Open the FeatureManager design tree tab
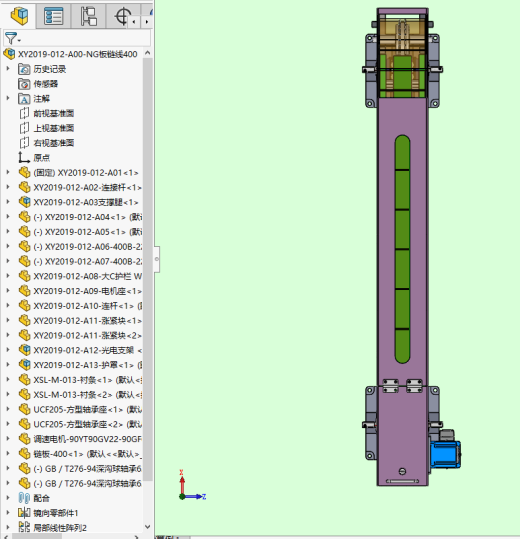The image size is (520, 539). click(19, 16)
